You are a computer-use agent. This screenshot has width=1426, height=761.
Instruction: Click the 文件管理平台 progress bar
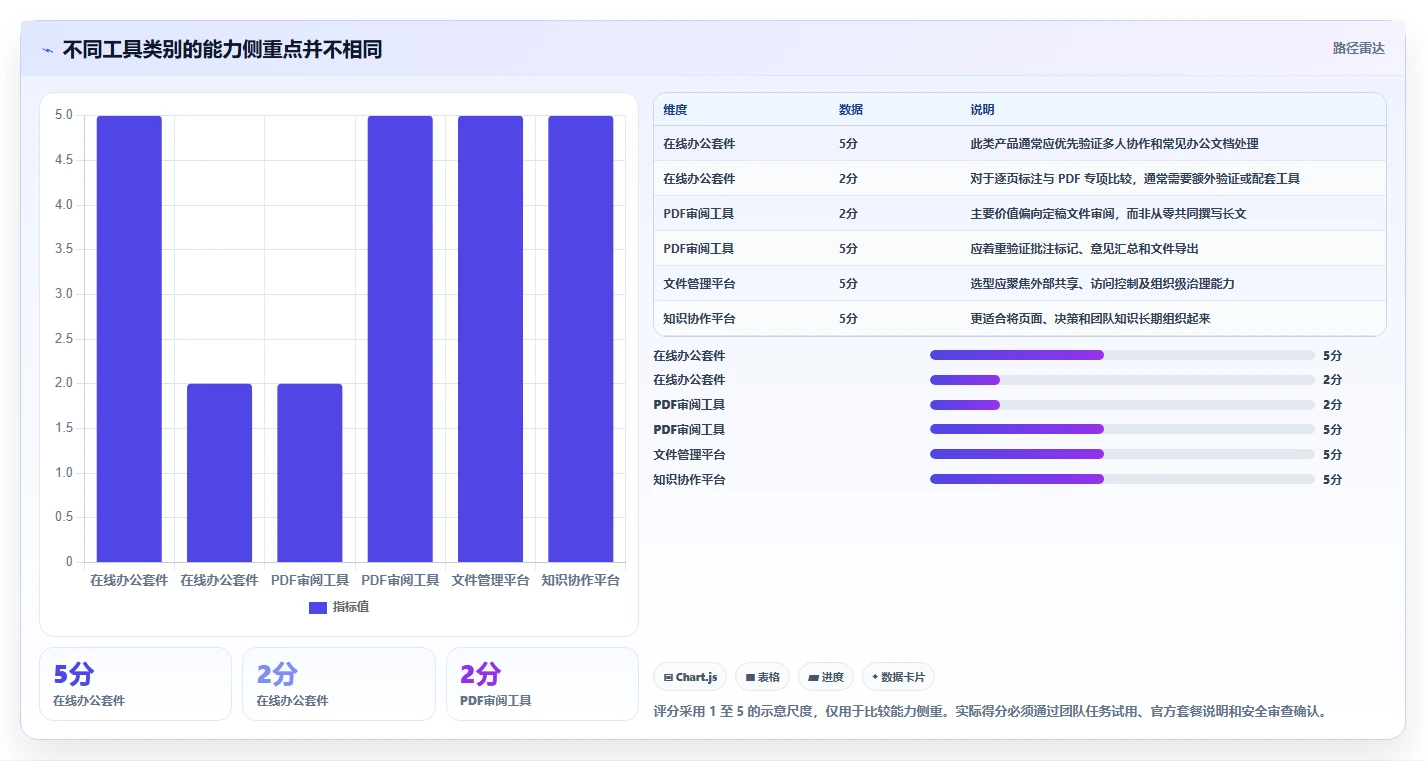pos(1122,454)
